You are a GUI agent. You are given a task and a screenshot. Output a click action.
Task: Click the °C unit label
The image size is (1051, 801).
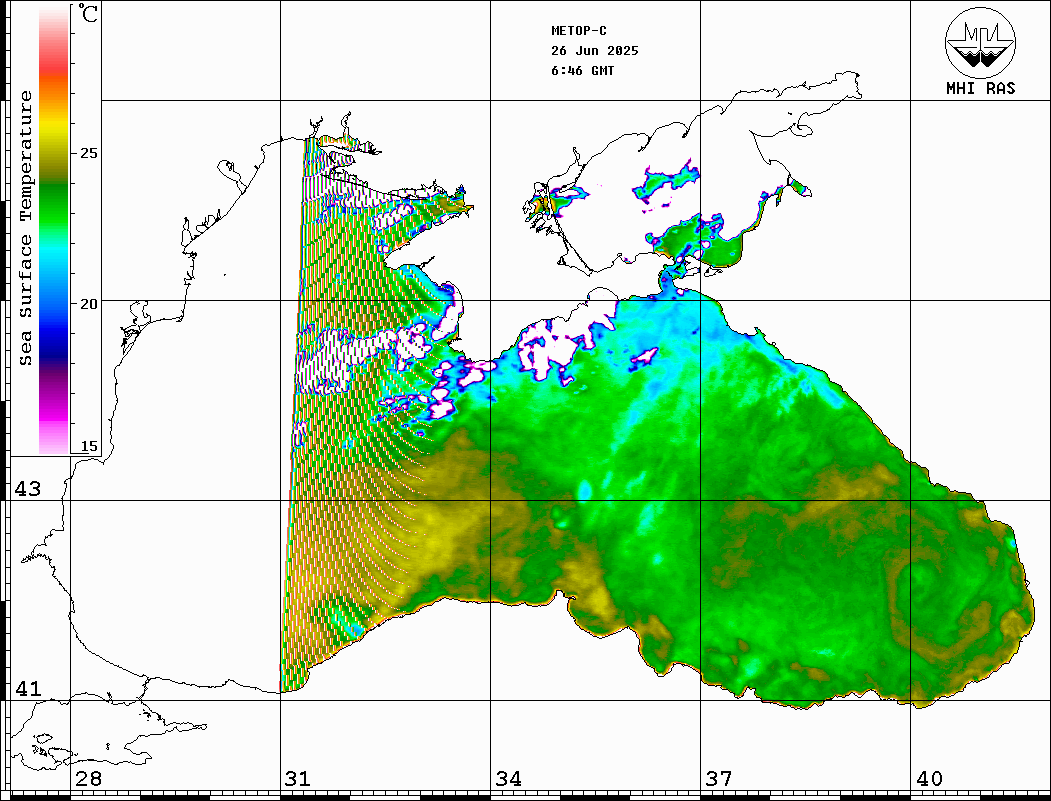88,13
